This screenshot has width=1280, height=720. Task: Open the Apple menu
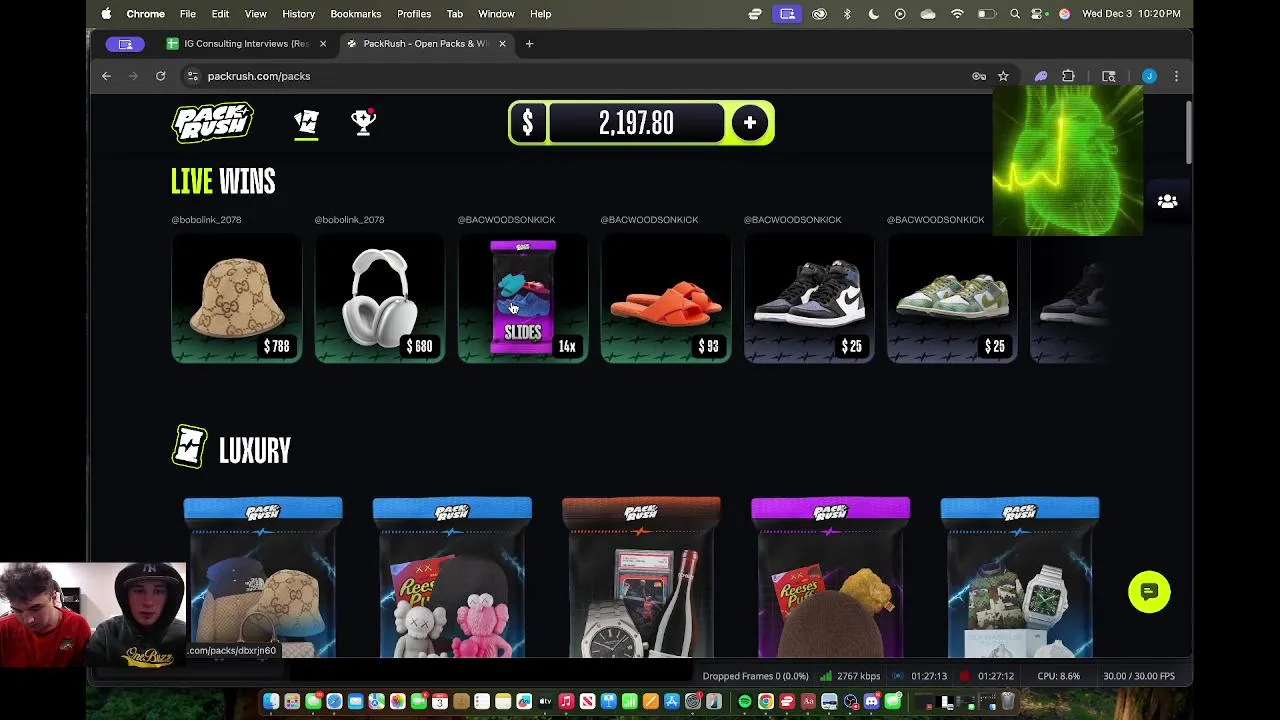click(x=106, y=14)
